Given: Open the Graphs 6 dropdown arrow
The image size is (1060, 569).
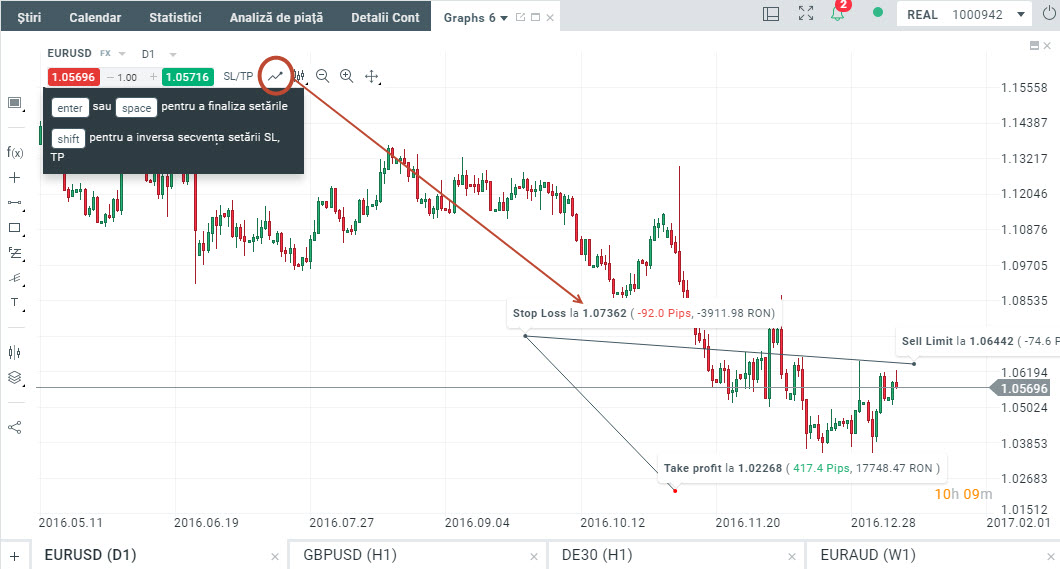Looking at the screenshot, I should (x=504, y=18).
